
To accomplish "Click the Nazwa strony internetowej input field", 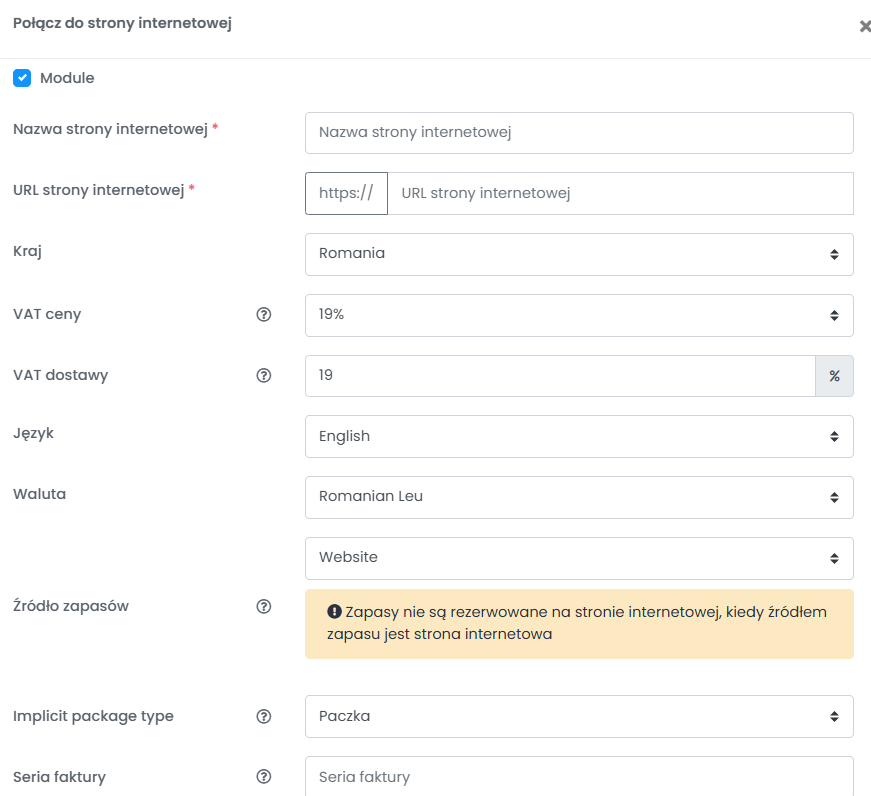I will click(x=579, y=133).
